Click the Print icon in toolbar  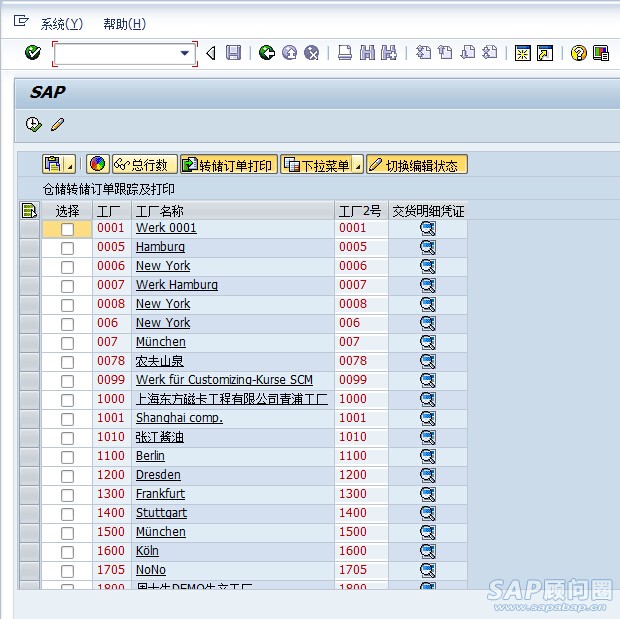tap(345, 53)
